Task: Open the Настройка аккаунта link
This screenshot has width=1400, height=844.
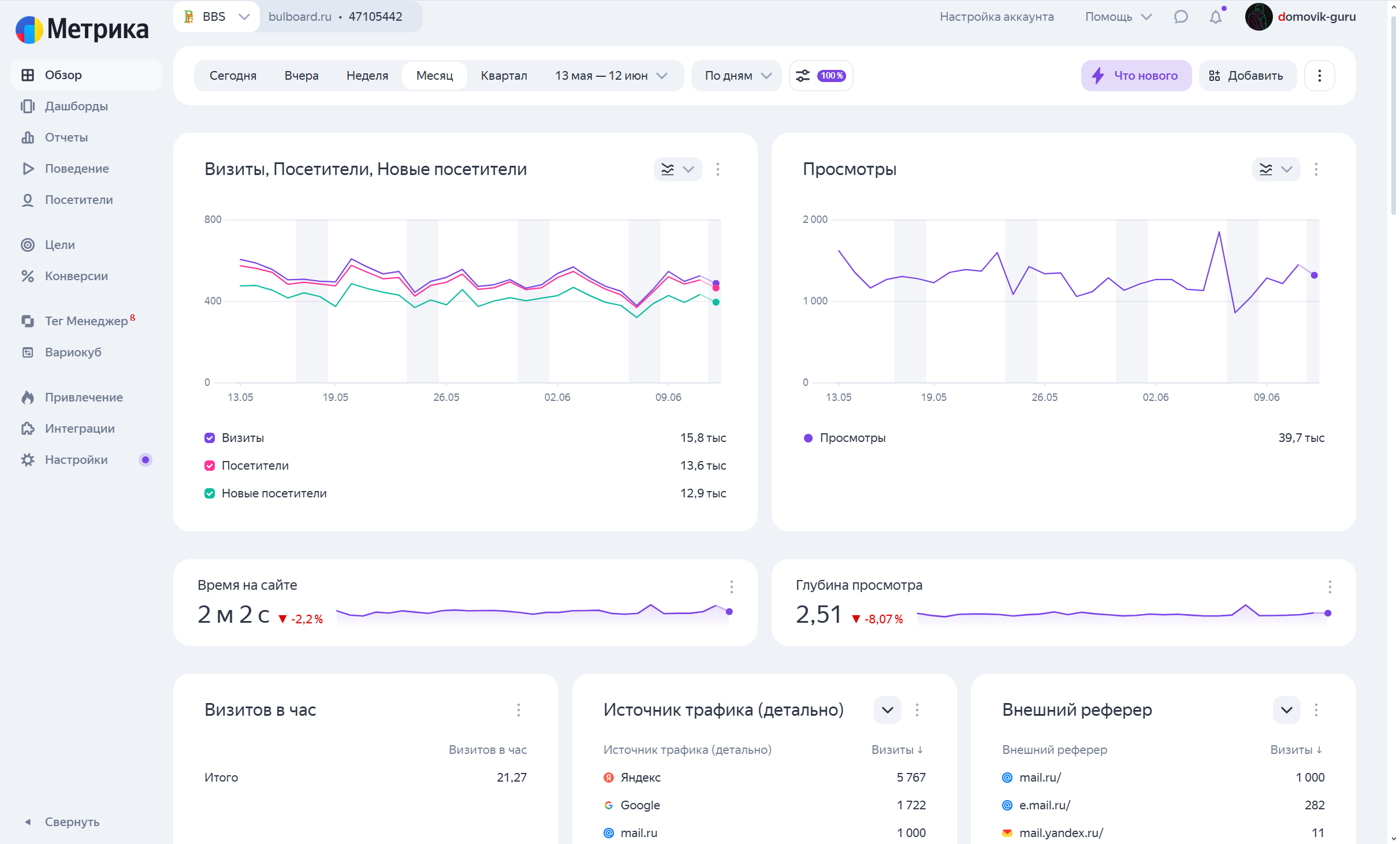Action: pyautogui.click(x=996, y=17)
